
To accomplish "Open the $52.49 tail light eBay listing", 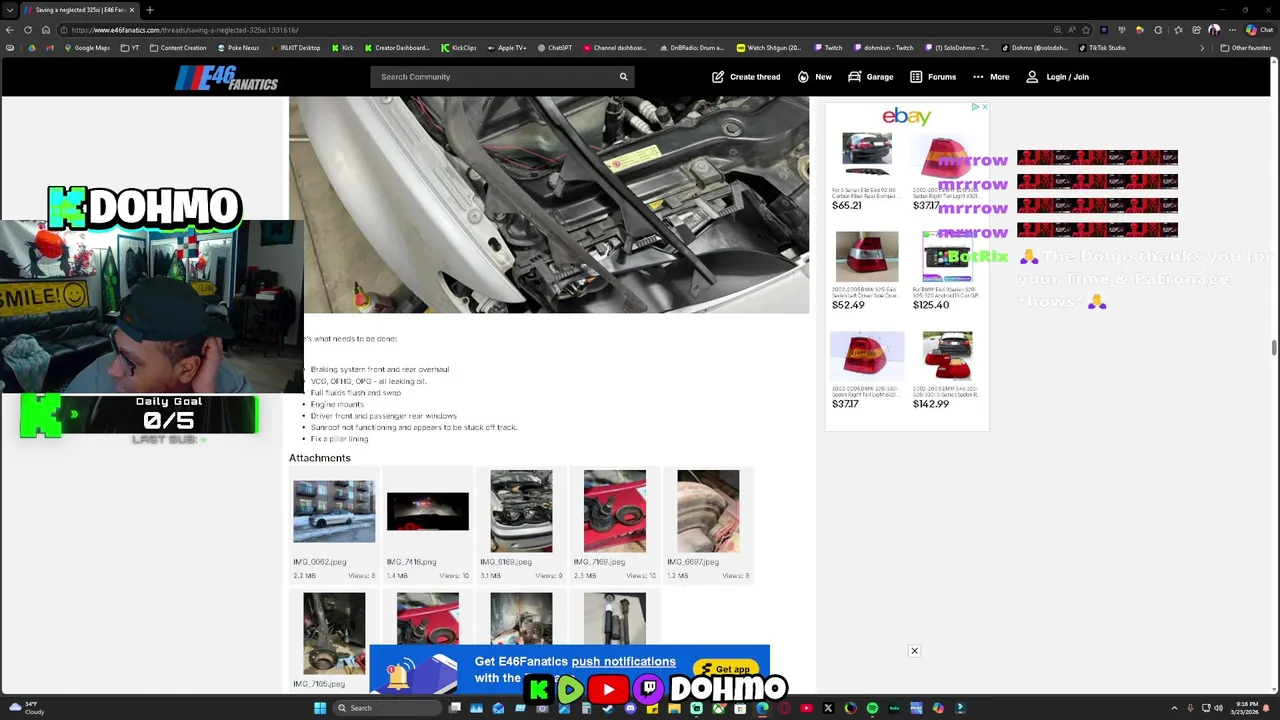I will 866,270.
